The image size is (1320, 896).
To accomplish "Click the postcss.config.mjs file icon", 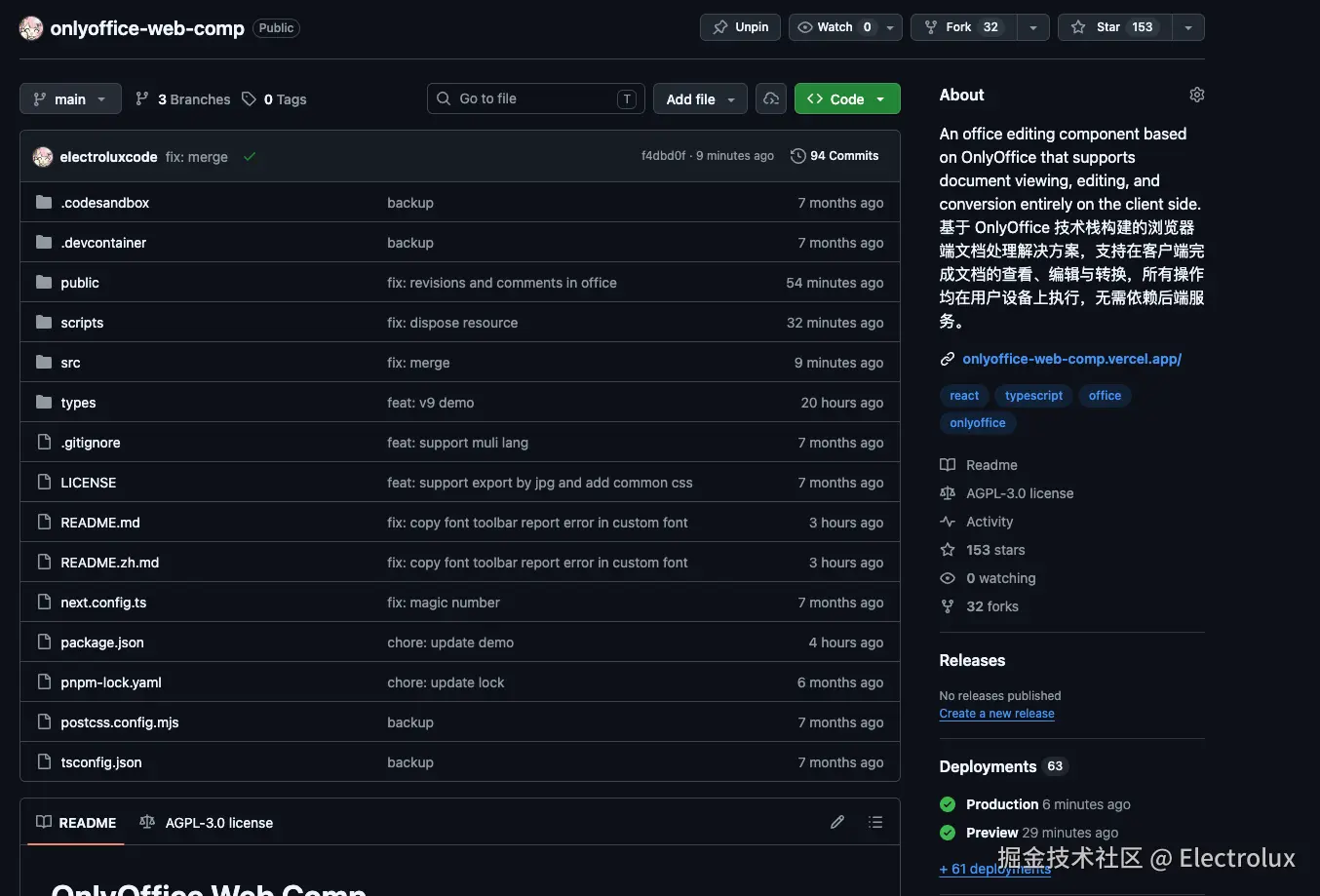I will click(x=44, y=721).
